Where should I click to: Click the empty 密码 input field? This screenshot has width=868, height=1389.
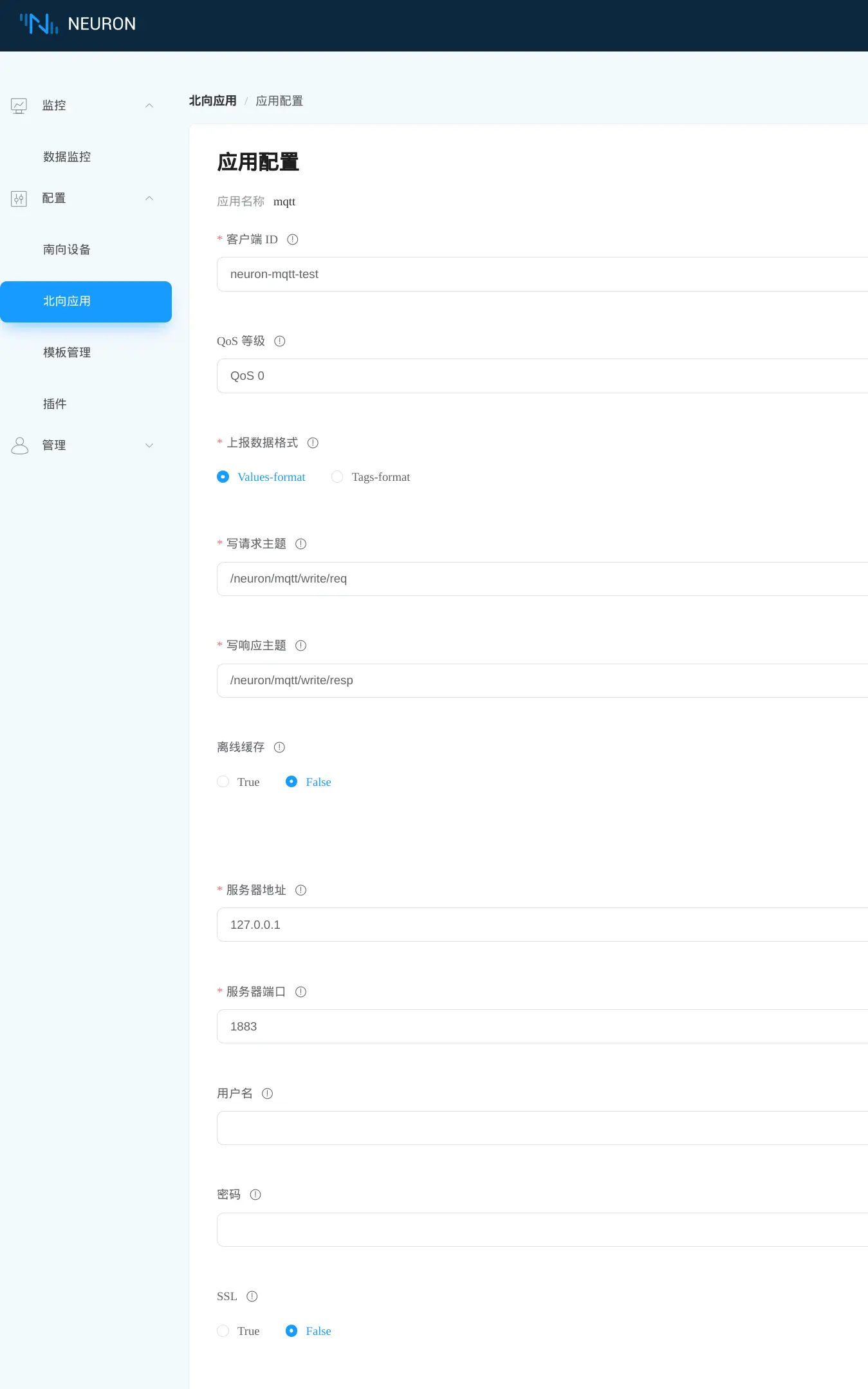(x=542, y=1229)
